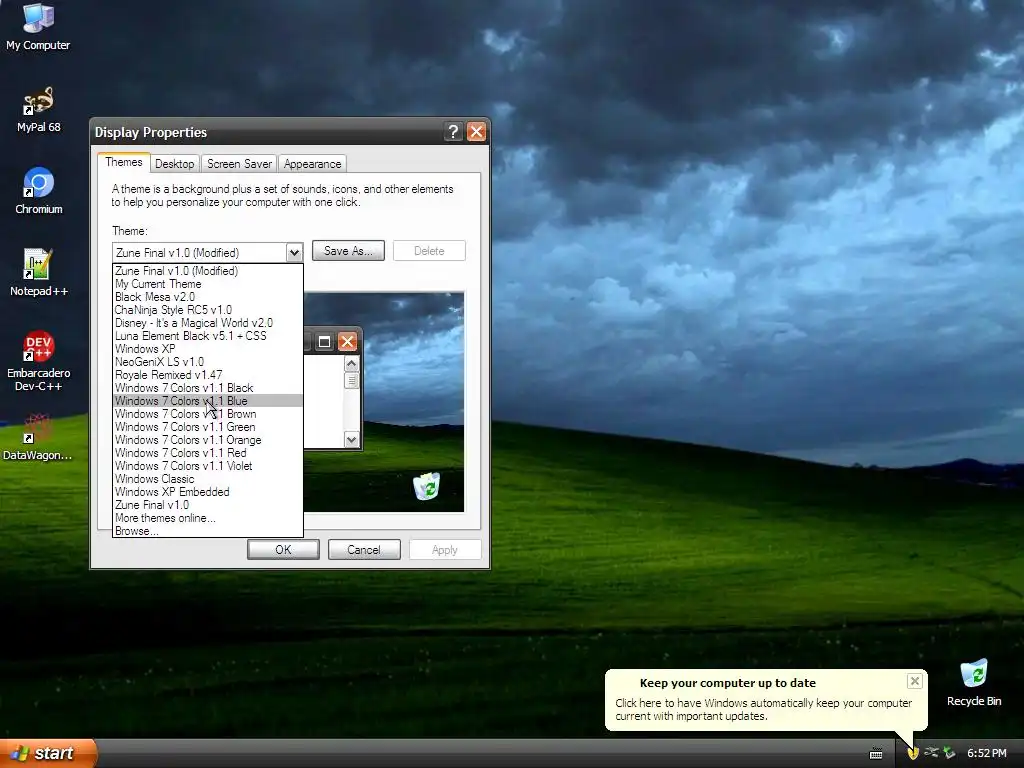This screenshot has height=768, width=1024.
Task: Select Royale Remixed v1.47 theme
Action: [208, 375]
